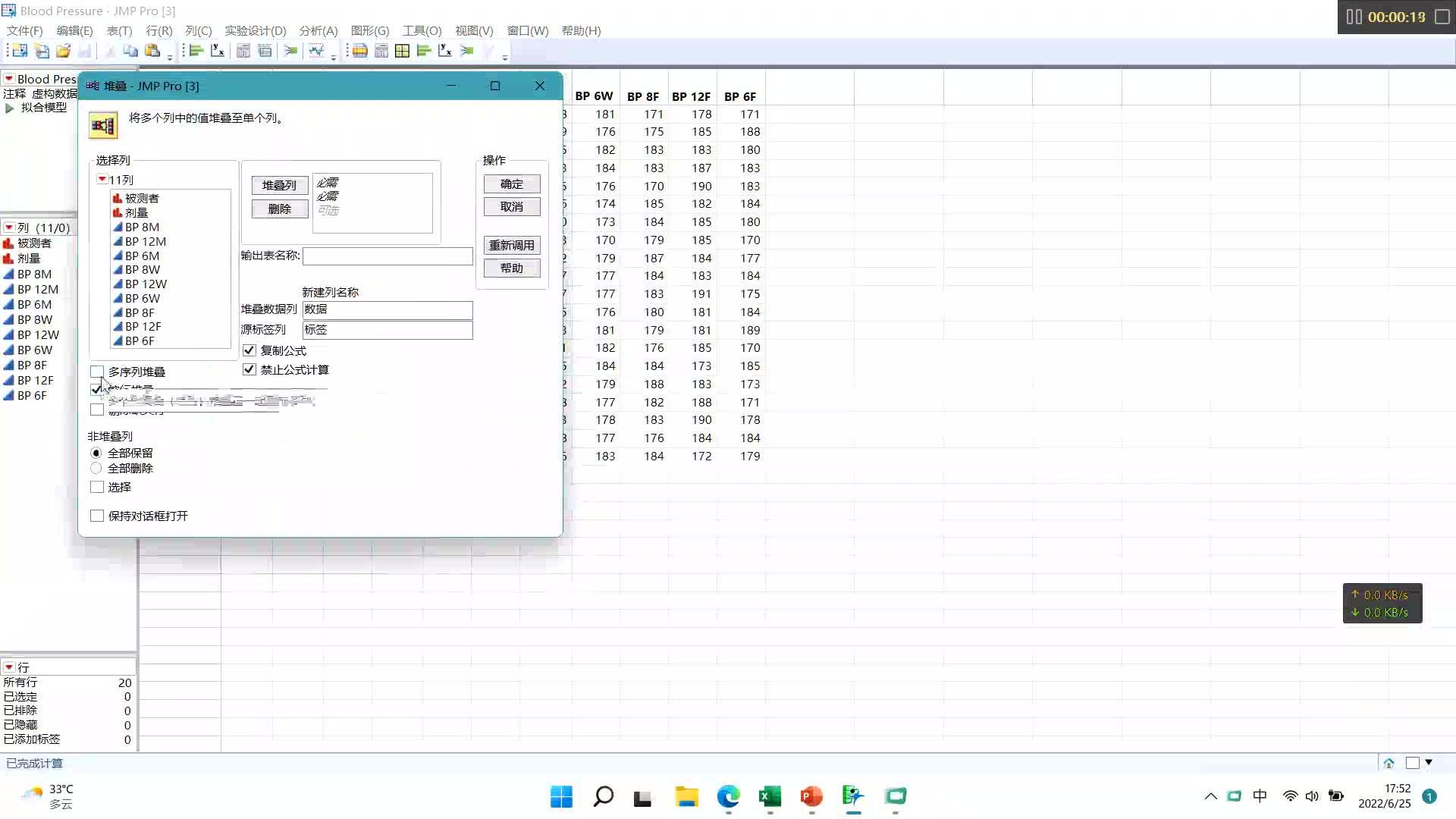The image size is (1456, 819).
Task: Click the JMP home window icon in status bar
Action: [1389, 763]
